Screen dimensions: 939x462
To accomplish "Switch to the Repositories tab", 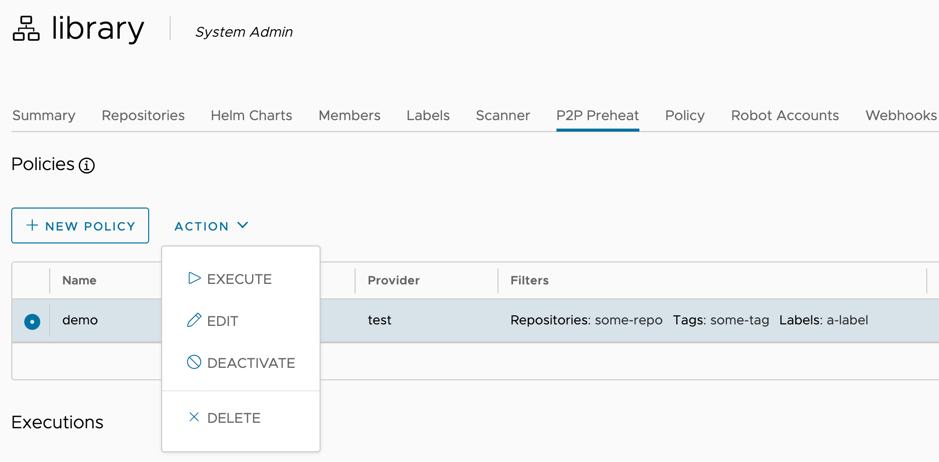I will [x=143, y=116].
